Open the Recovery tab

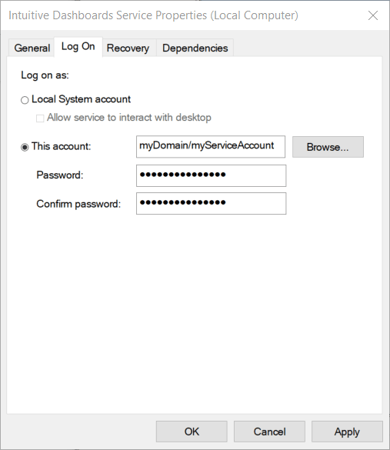coord(128,48)
